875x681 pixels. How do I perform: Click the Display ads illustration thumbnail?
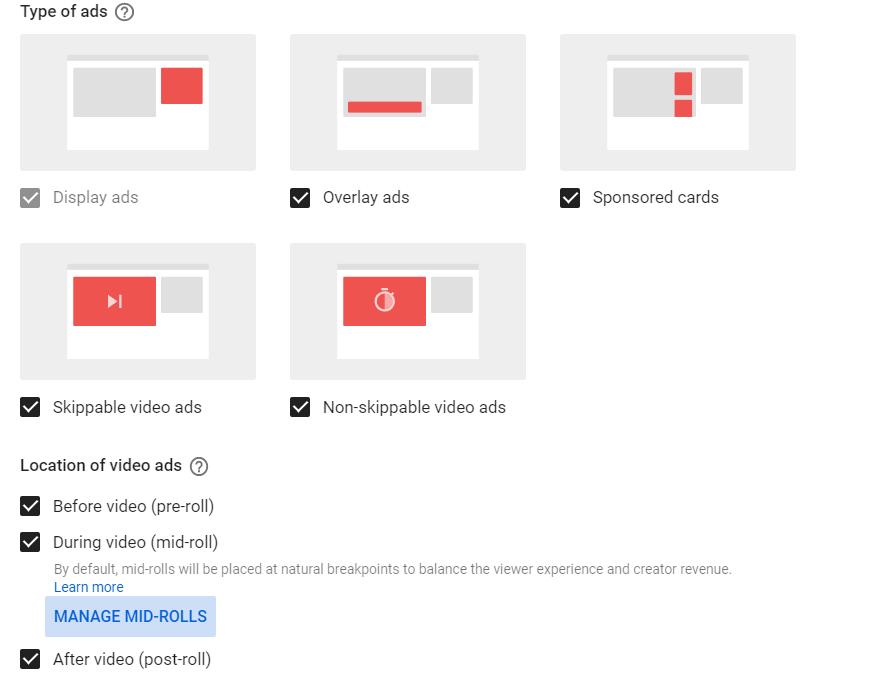pos(138,102)
